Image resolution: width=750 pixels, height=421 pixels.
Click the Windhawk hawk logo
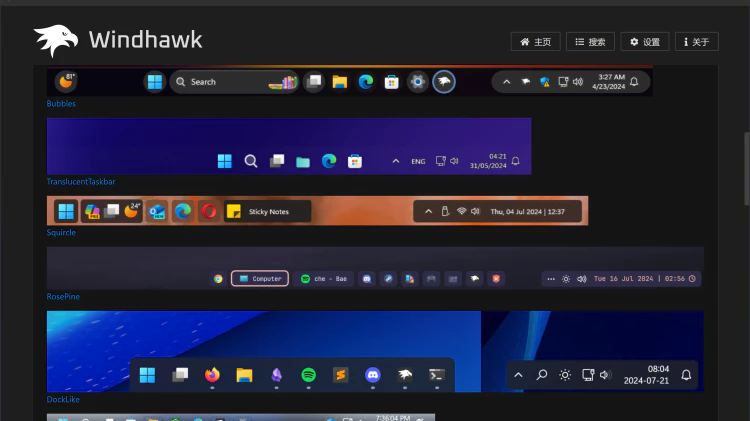pos(56,40)
